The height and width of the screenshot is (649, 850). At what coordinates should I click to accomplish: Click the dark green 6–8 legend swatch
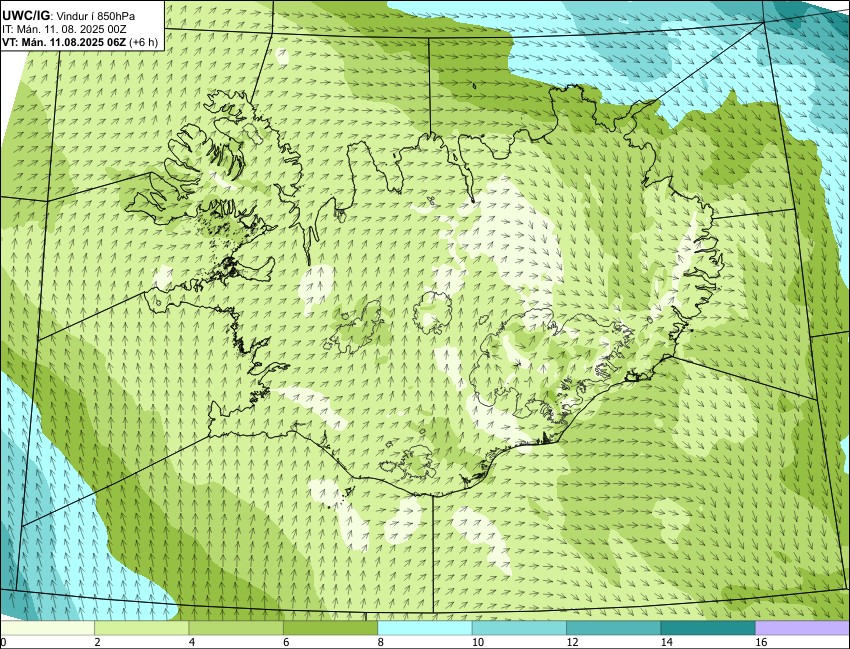330,628
